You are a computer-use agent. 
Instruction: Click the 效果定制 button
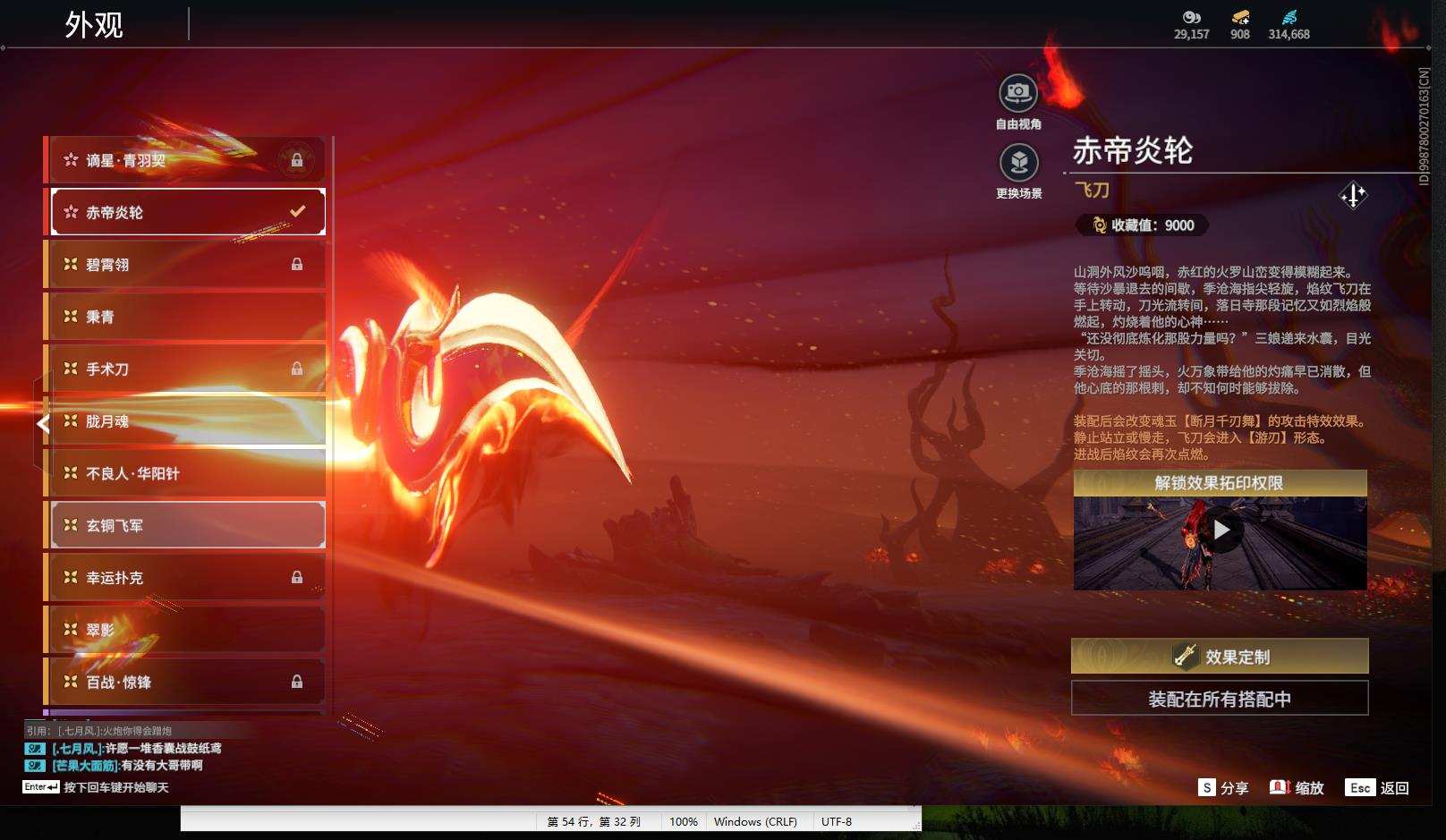[x=1220, y=657]
